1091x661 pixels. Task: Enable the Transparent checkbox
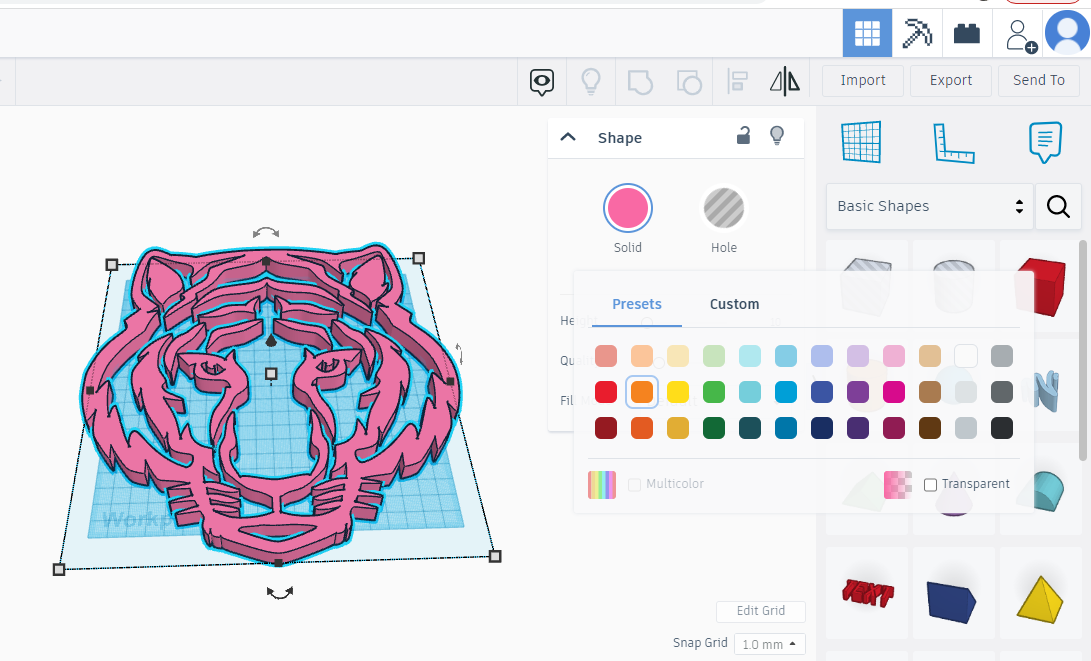point(931,484)
